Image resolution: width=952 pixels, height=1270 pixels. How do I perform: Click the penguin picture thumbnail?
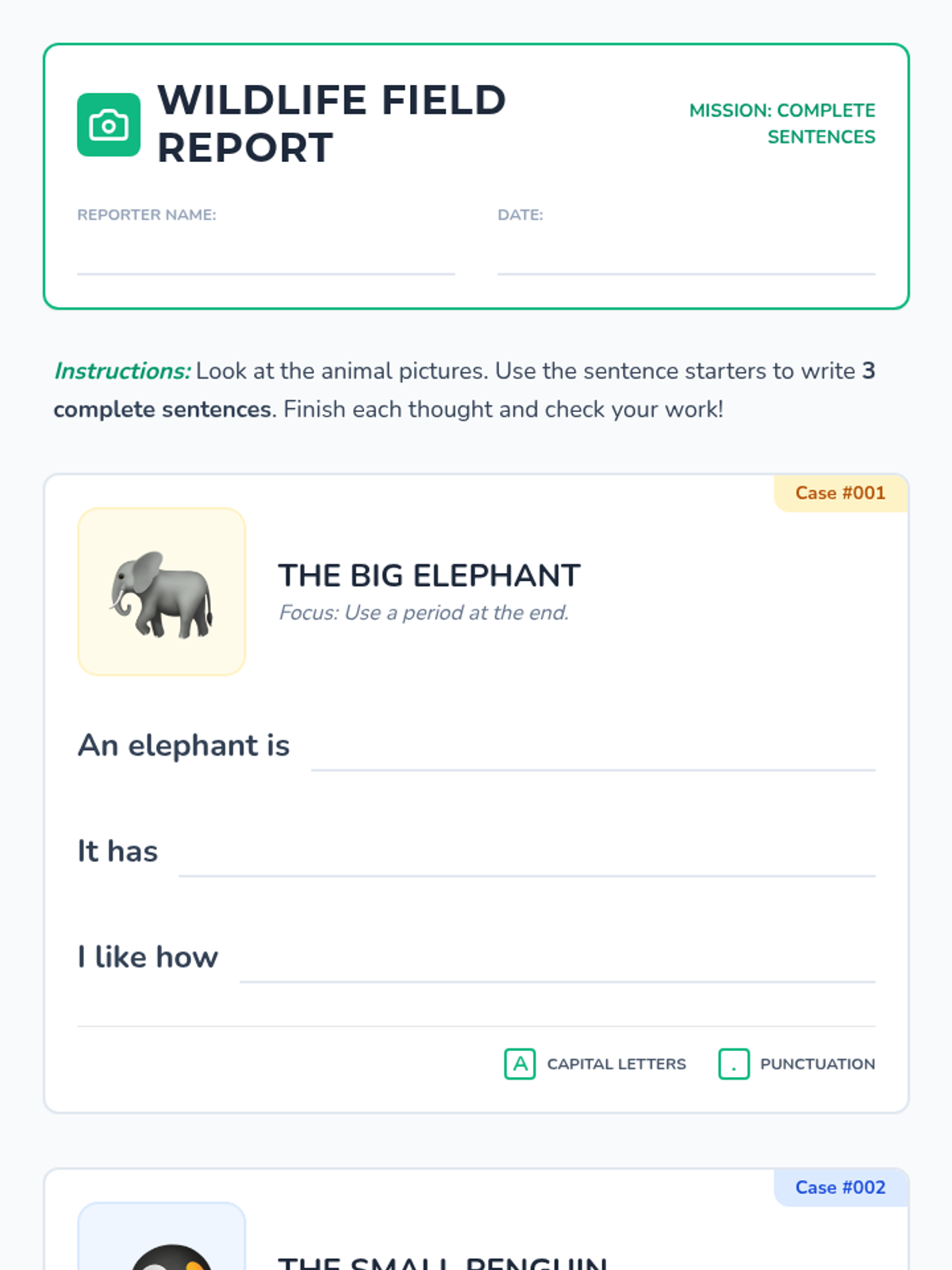tap(162, 1237)
